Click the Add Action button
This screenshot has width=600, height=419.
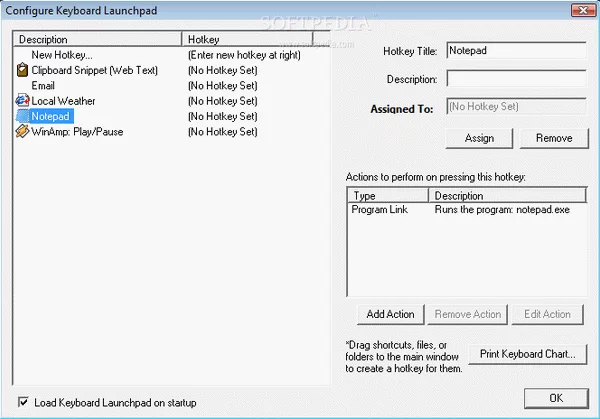[x=390, y=315]
